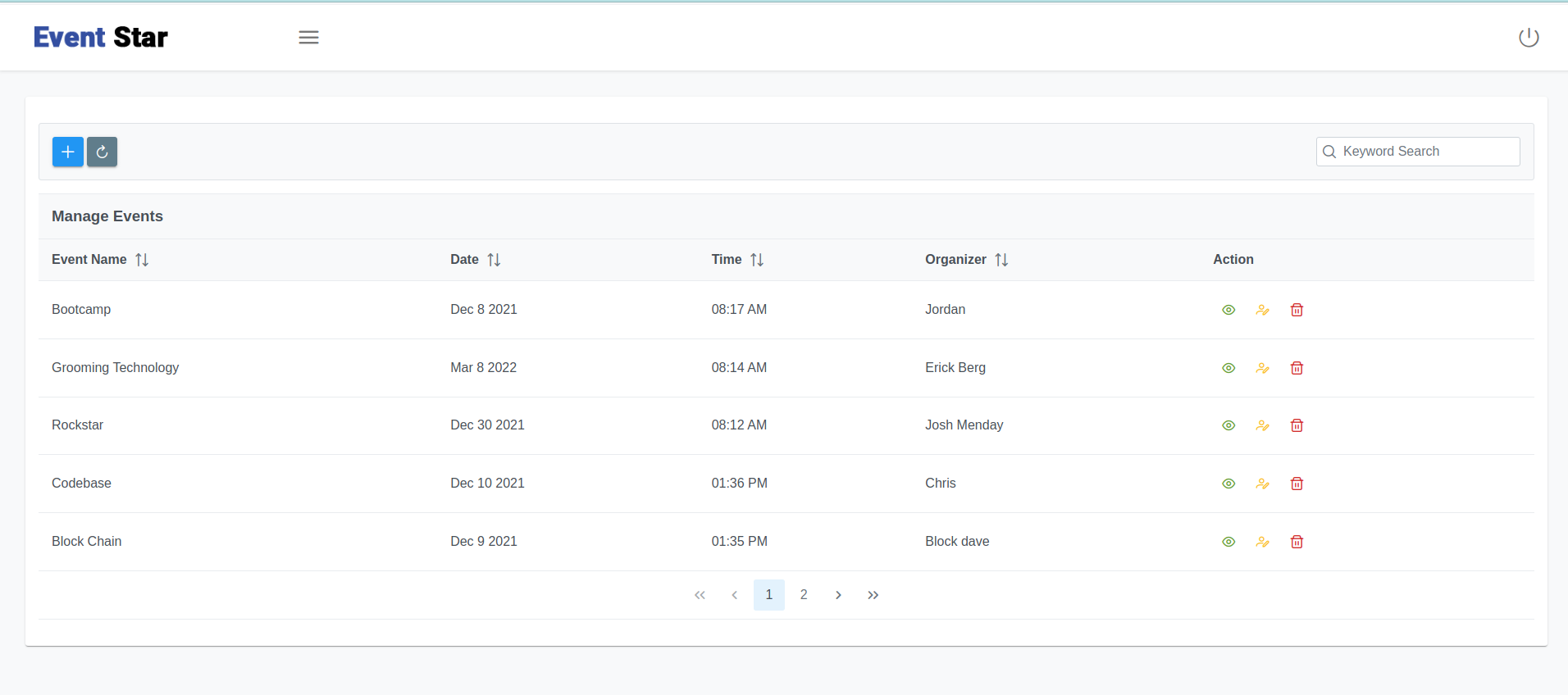The height and width of the screenshot is (695, 1568).
Task: Go to next page of events
Action: (x=838, y=595)
